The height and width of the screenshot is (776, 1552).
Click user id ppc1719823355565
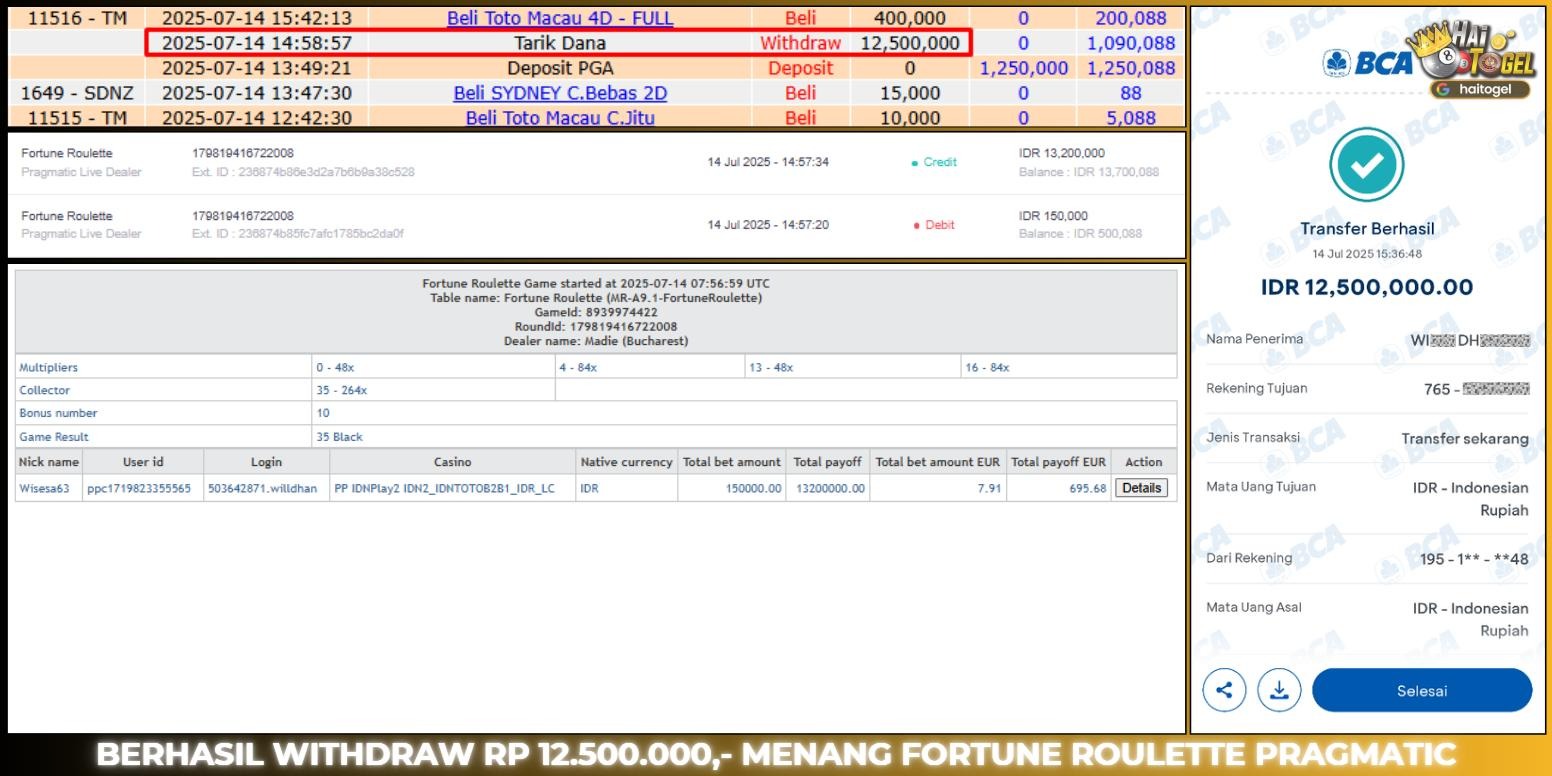pyautogui.click(x=139, y=488)
